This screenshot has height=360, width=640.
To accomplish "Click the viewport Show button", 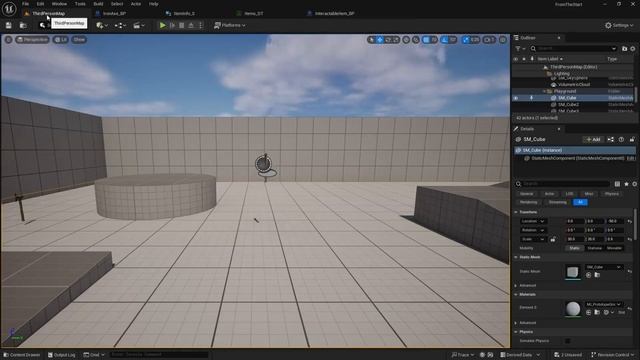I will [x=79, y=40].
